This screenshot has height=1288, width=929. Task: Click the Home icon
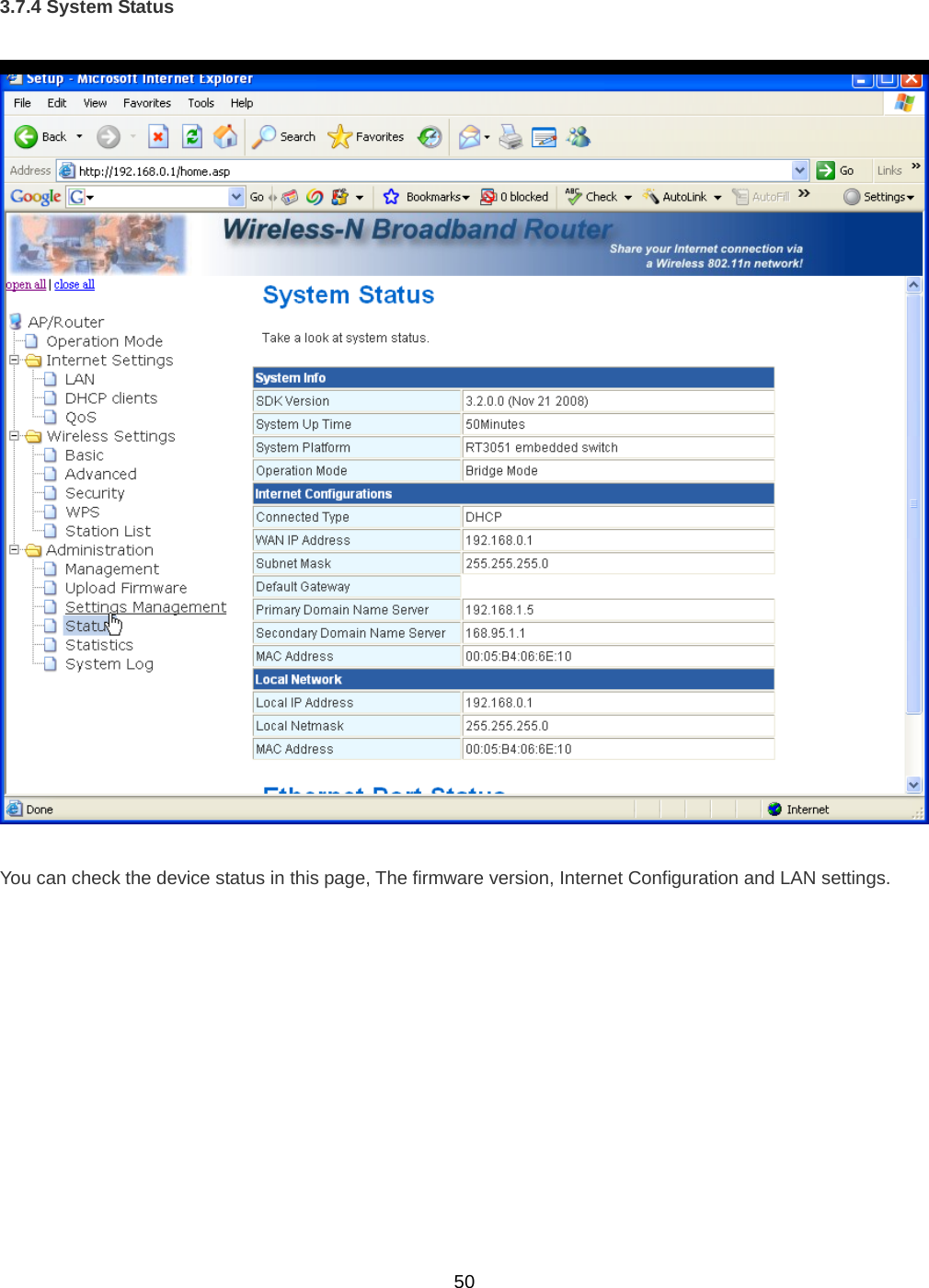point(225,136)
